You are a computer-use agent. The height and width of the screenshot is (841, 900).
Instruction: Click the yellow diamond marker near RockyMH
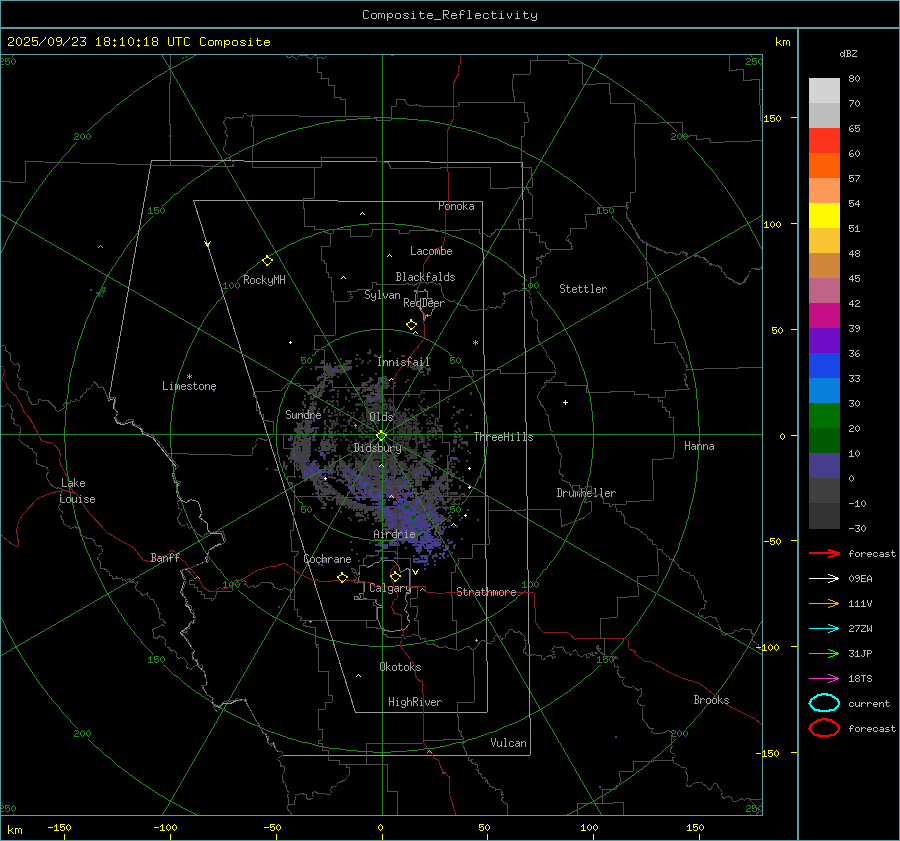pos(267,260)
